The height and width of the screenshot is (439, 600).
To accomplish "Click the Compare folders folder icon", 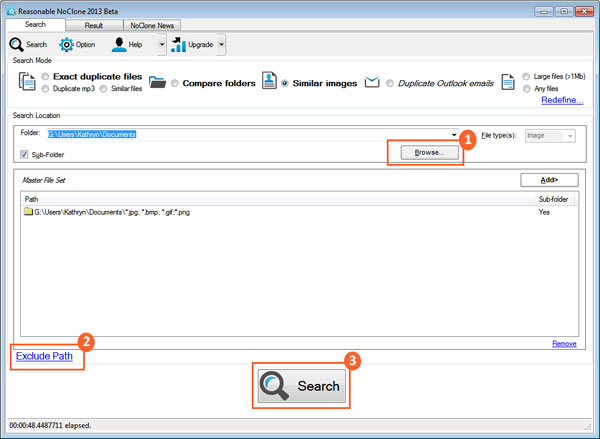I will coord(157,82).
